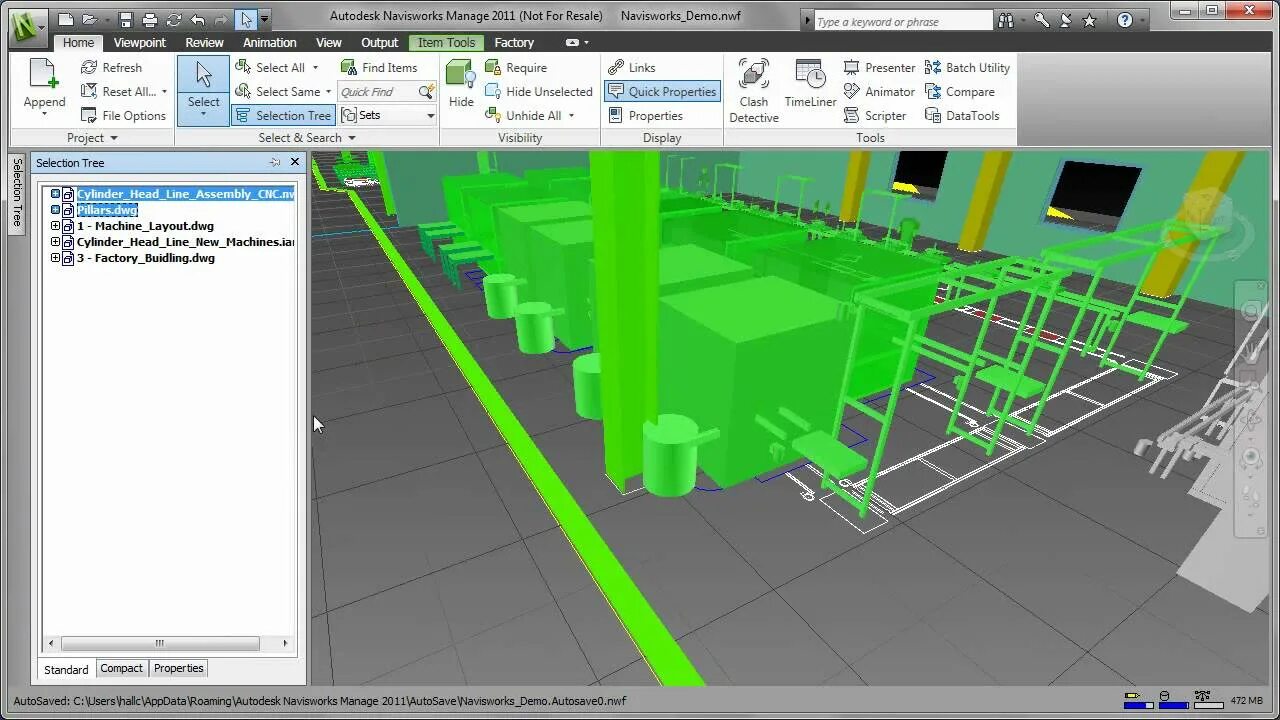The image size is (1280, 720).
Task: Expand the 1 - Machine_Layout.dwg node
Action: point(55,226)
